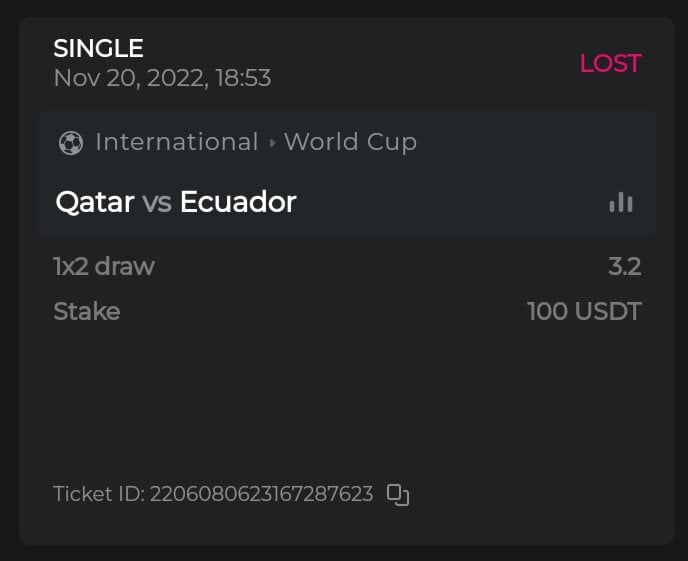Click the 1x2 draw market label
This screenshot has width=688, height=561.
pos(104,266)
